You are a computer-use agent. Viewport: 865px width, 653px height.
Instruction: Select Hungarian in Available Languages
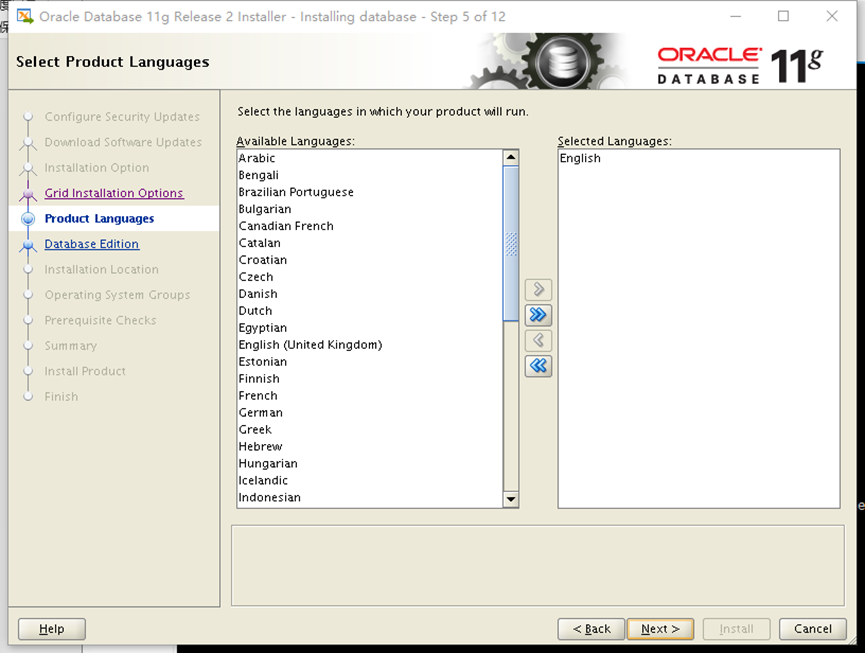pos(370,463)
